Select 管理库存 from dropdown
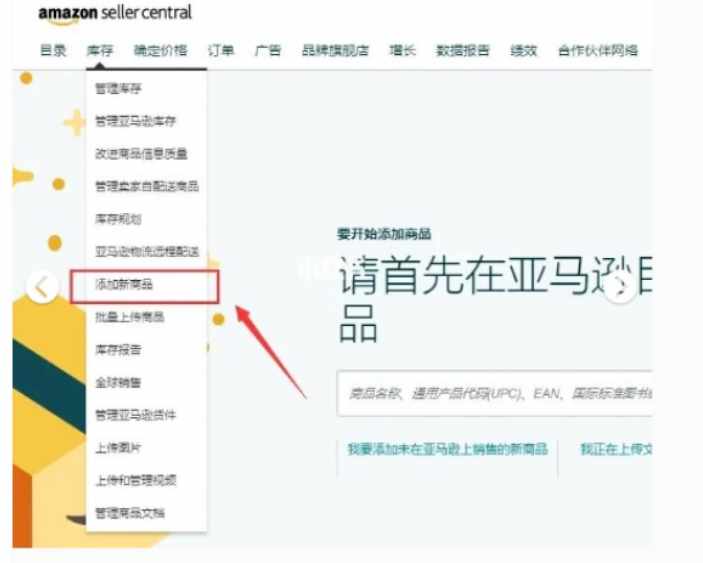 click(118, 88)
